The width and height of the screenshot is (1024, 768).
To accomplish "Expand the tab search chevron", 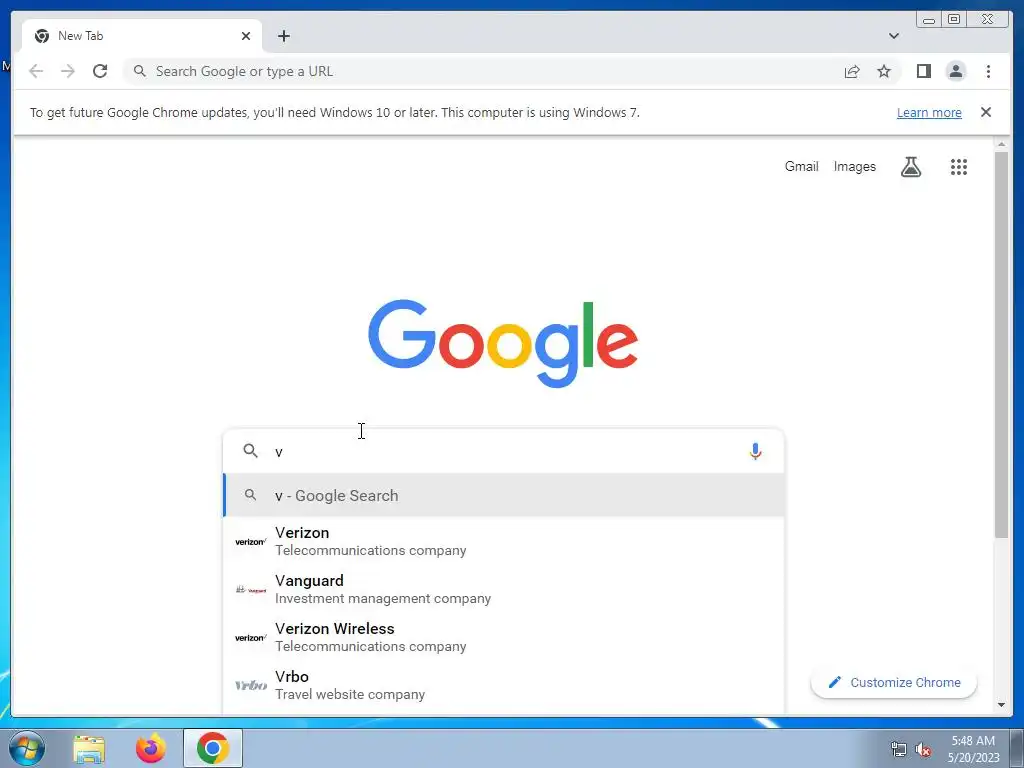I will (x=893, y=36).
